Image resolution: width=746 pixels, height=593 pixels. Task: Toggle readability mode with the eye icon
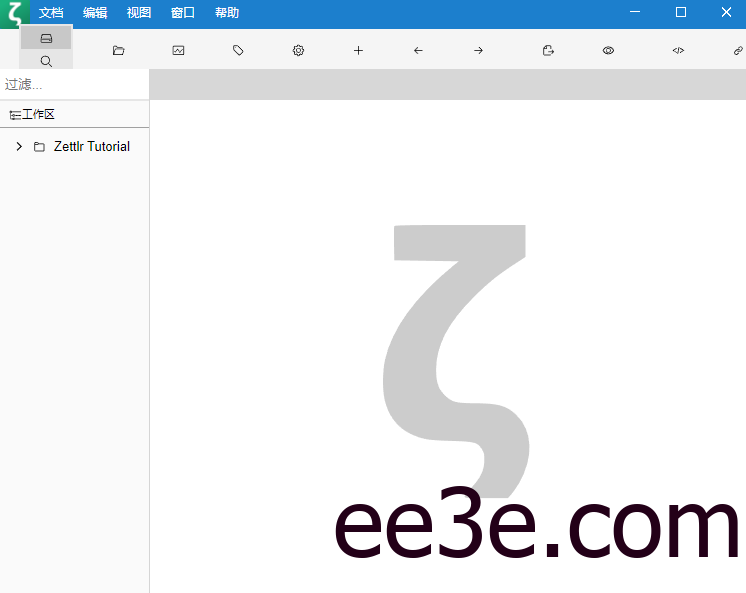coord(608,50)
